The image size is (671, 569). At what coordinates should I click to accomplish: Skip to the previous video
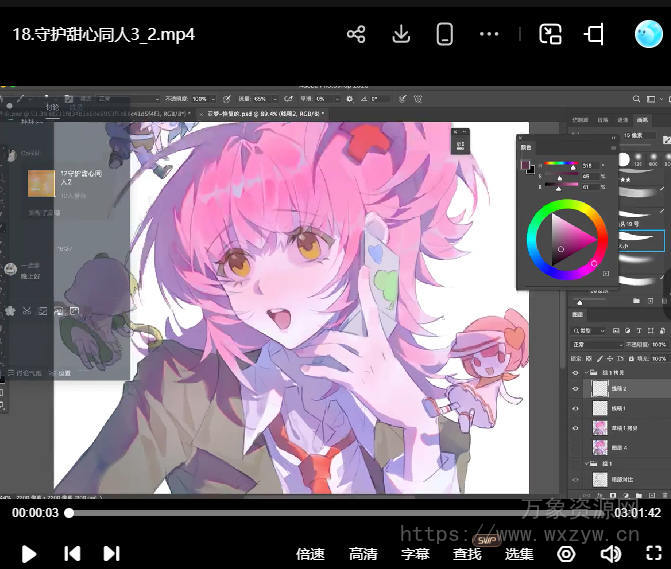tap(72, 553)
